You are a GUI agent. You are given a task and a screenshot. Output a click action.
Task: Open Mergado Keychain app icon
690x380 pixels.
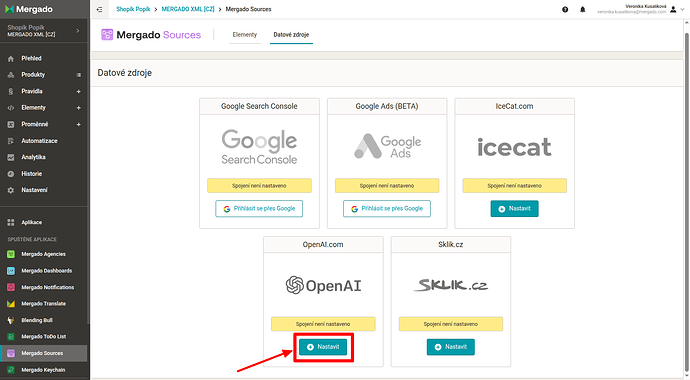(x=11, y=370)
